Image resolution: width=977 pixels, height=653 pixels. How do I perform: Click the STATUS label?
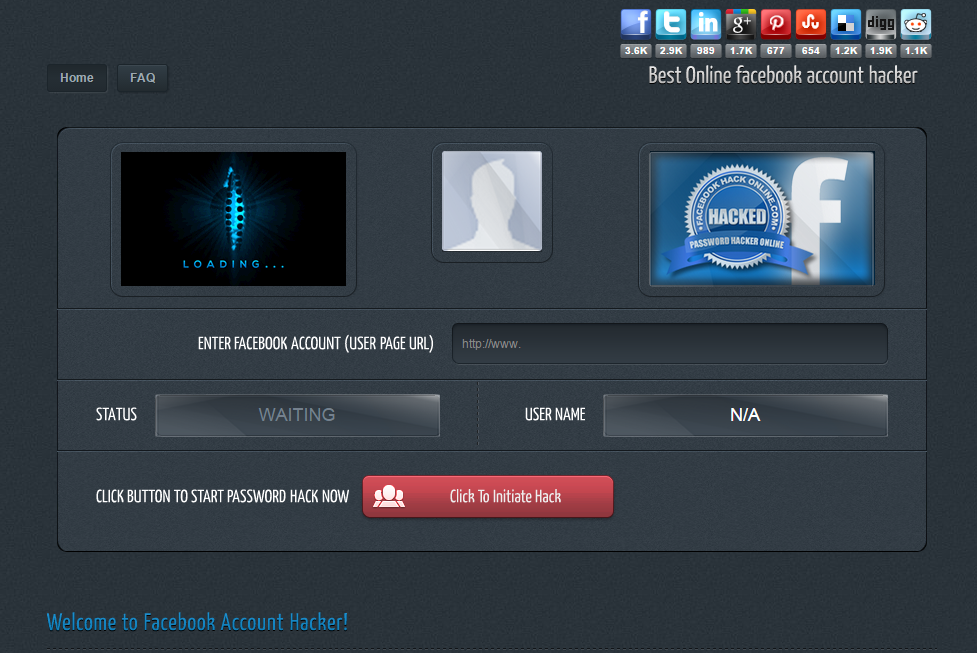[117, 414]
